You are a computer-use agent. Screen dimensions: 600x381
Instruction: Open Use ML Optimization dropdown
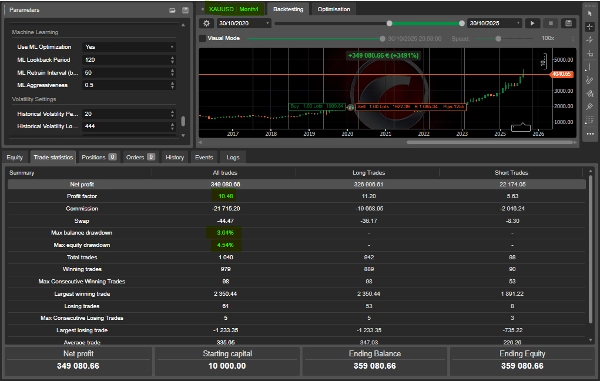pyautogui.click(x=129, y=47)
